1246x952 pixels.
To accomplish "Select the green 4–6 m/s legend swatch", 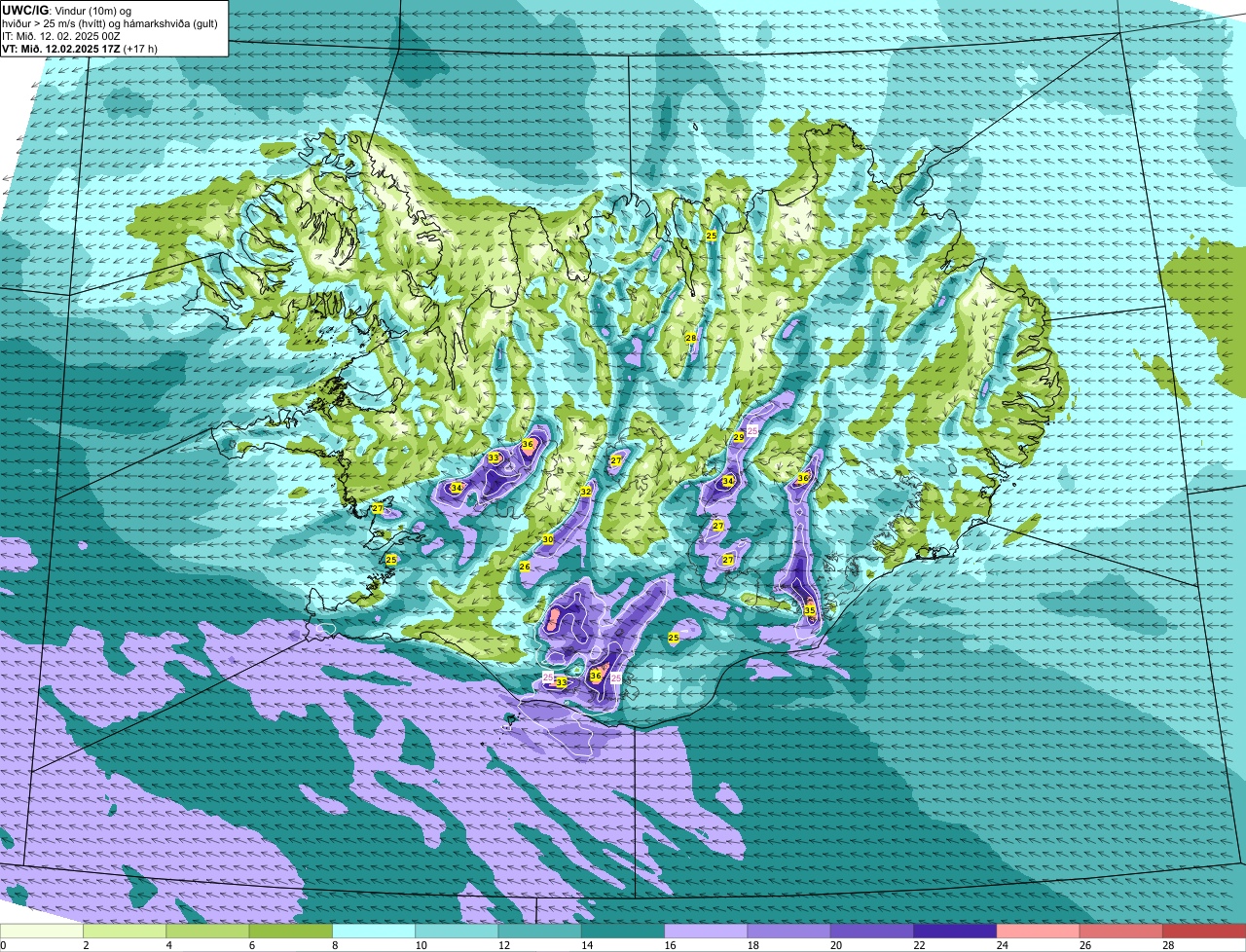I will (x=208, y=931).
